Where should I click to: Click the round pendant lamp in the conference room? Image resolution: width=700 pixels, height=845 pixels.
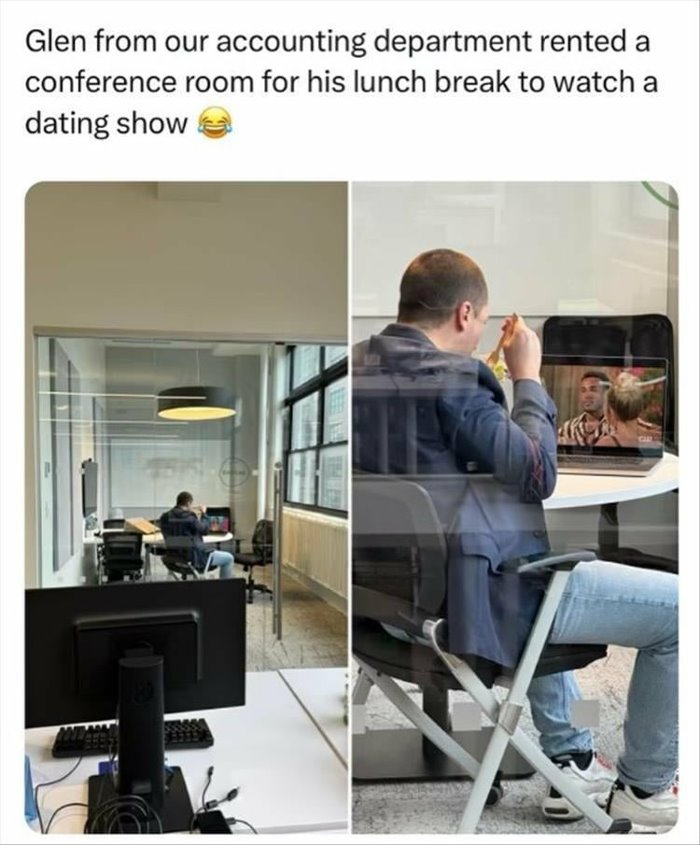click(197, 403)
